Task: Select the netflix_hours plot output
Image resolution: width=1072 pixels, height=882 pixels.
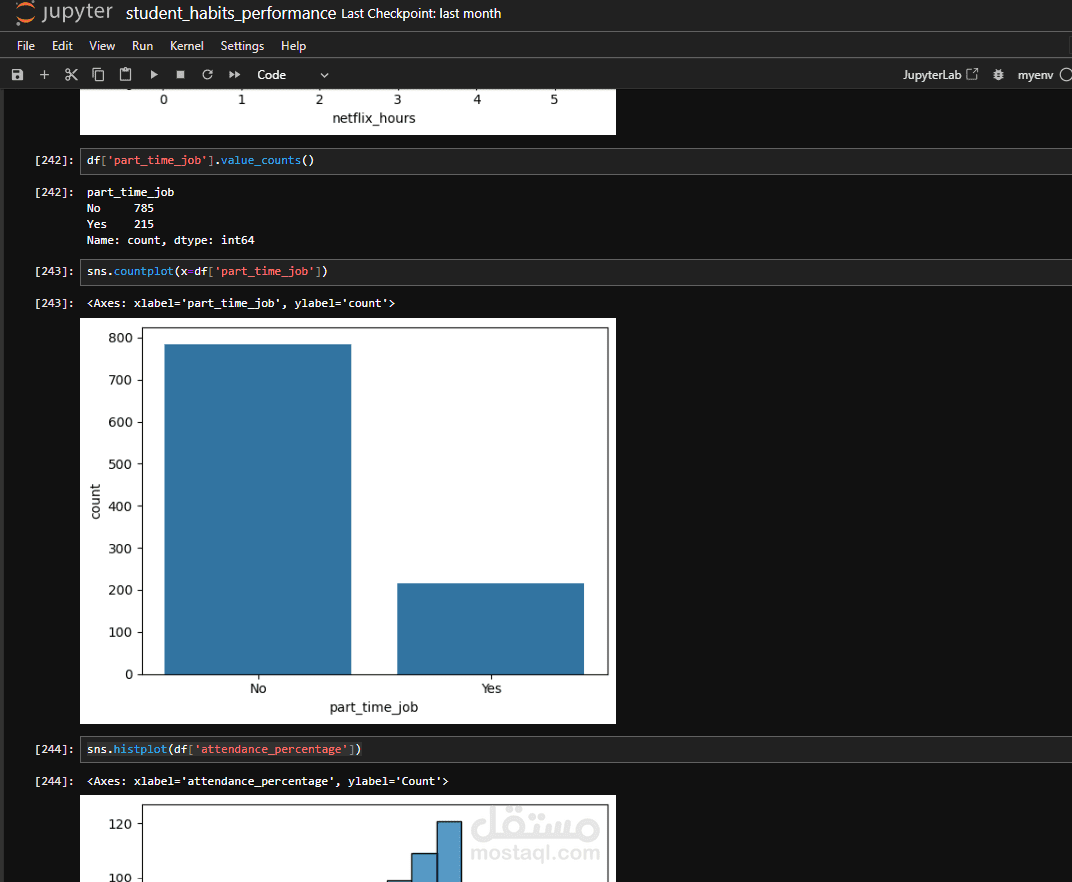Action: click(x=348, y=111)
